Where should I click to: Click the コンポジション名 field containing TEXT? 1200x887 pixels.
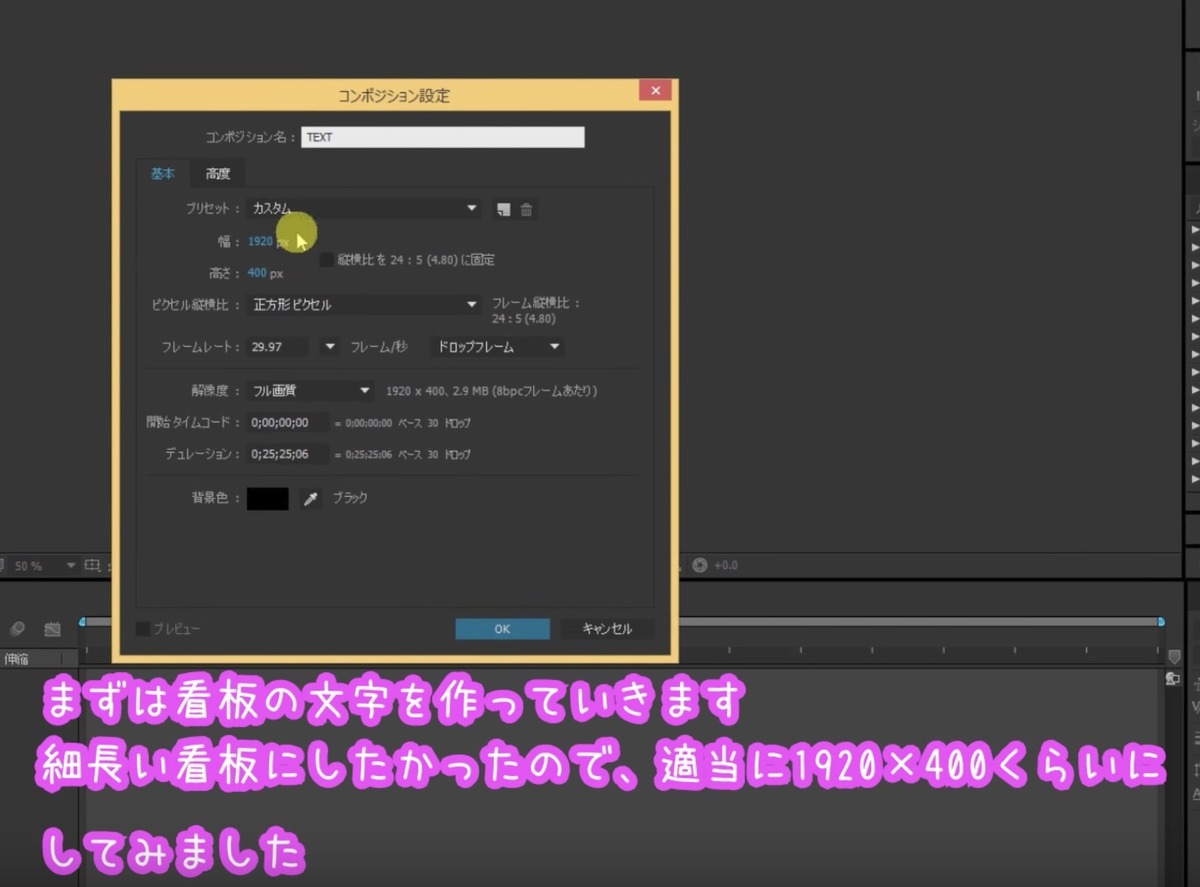(443, 136)
